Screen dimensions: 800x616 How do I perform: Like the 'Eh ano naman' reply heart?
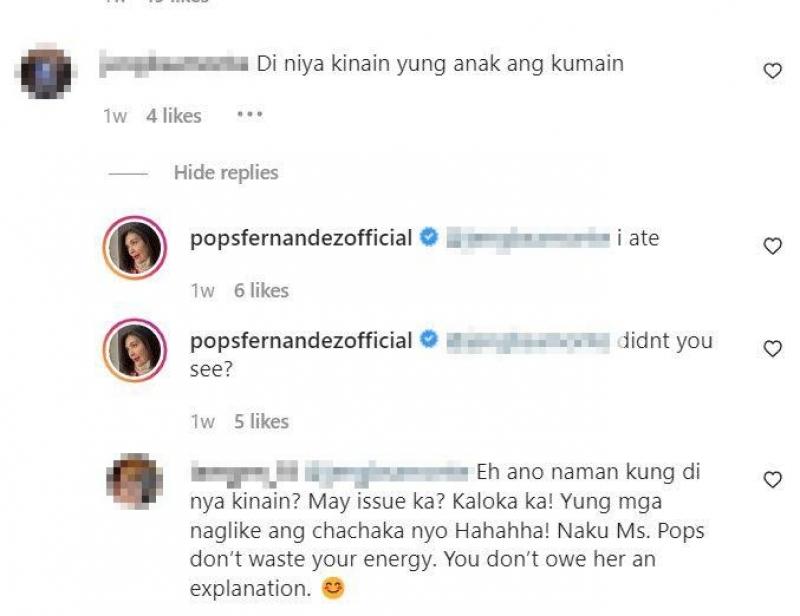tap(772, 480)
